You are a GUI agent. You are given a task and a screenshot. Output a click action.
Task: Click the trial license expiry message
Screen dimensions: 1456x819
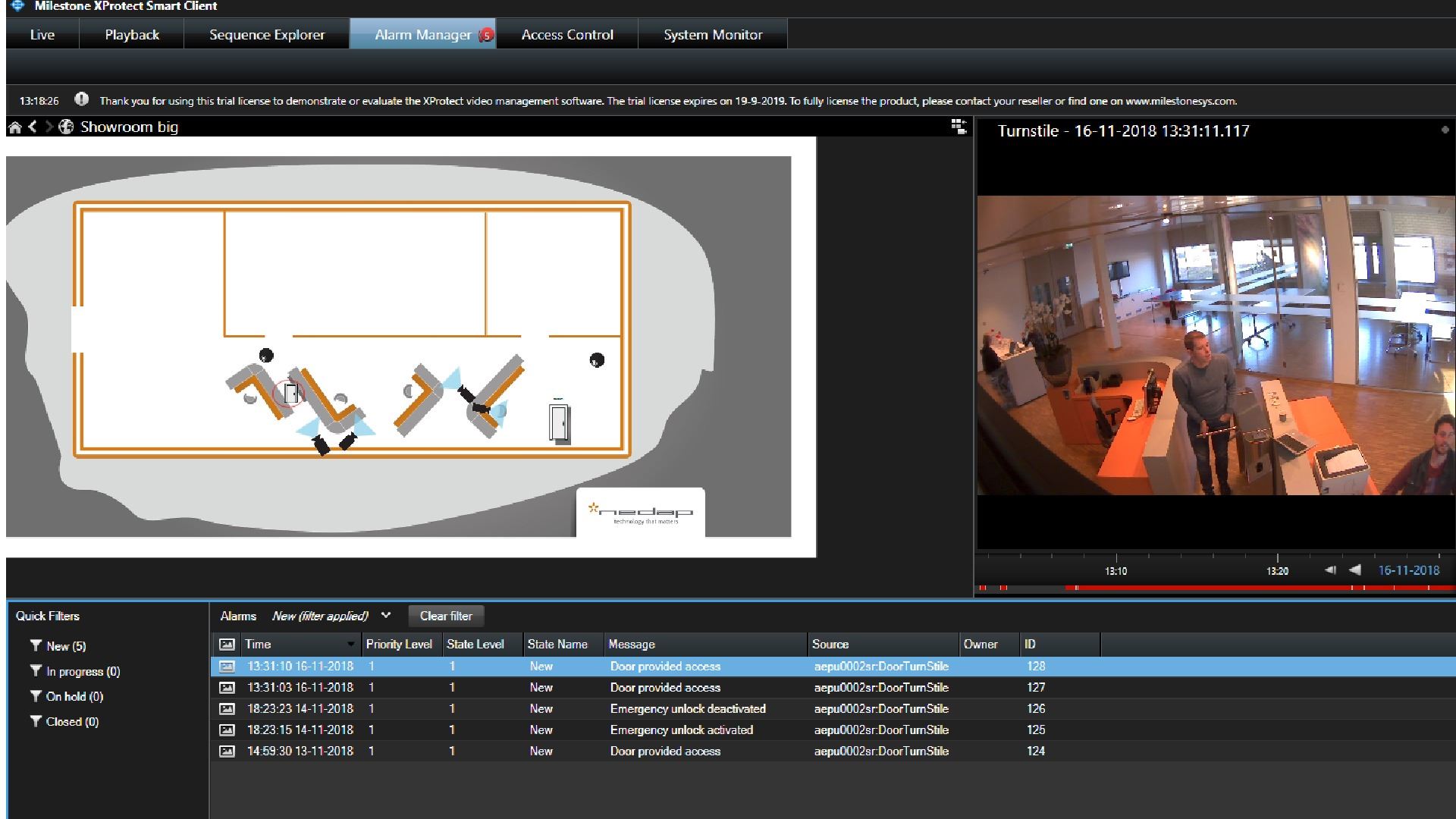point(668,101)
